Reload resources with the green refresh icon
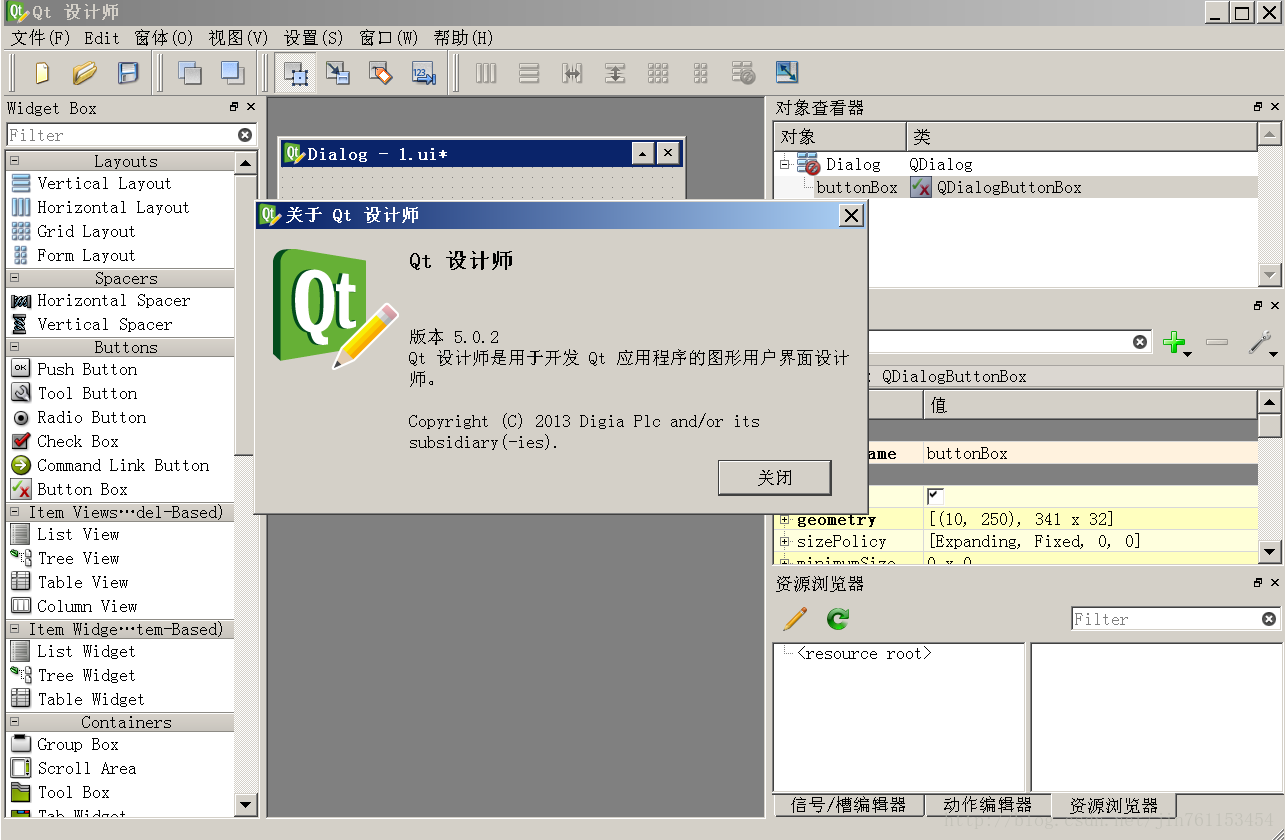The height and width of the screenshot is (840, 1285). (x=837, y=618)
